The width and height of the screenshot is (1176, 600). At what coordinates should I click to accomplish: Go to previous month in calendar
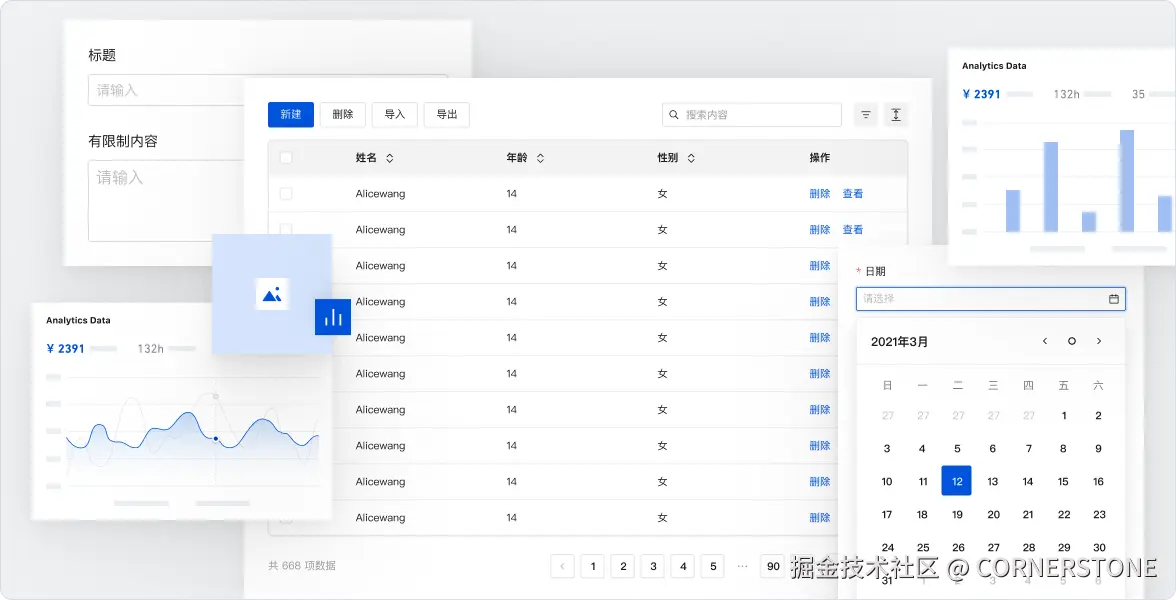click(1045, 341)
